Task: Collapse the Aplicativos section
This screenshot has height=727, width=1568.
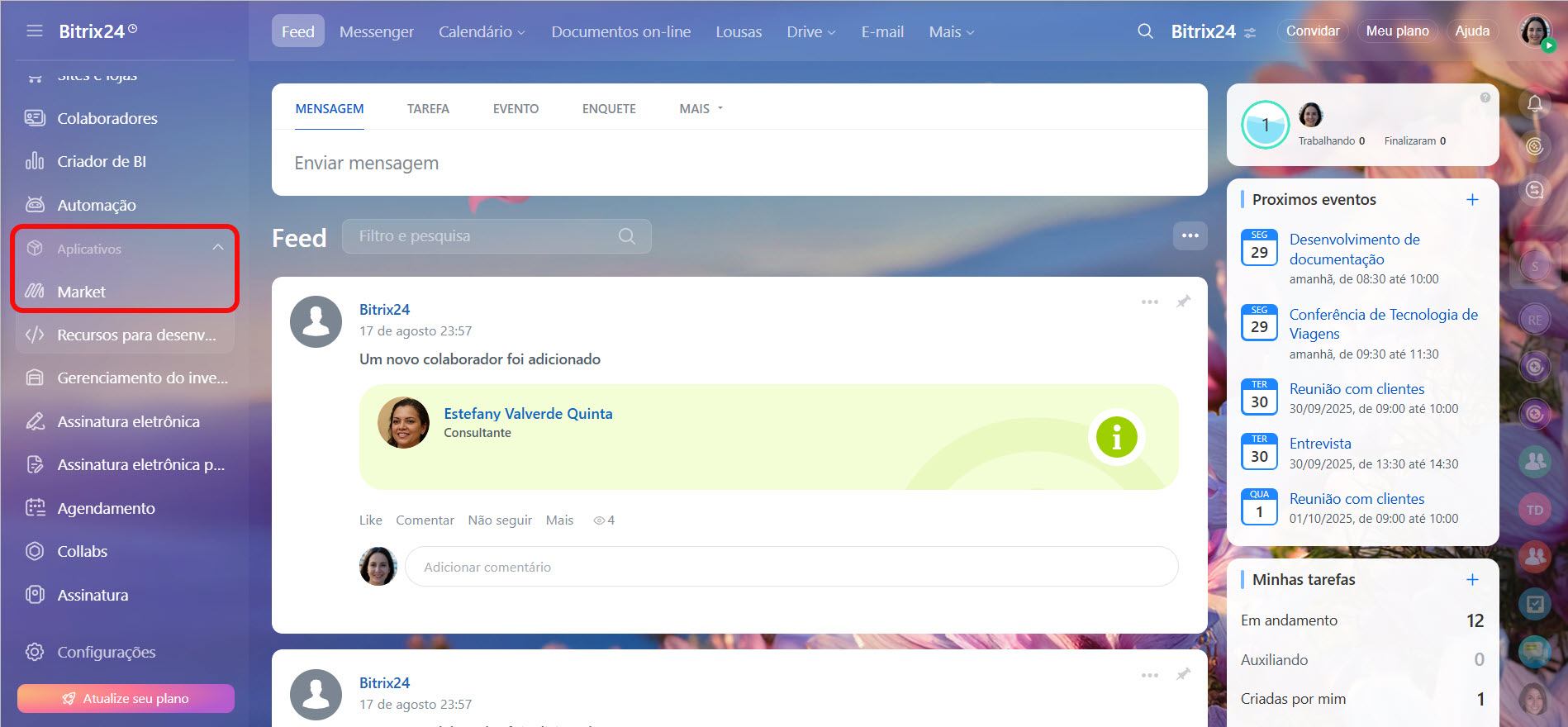Action: 217,249
